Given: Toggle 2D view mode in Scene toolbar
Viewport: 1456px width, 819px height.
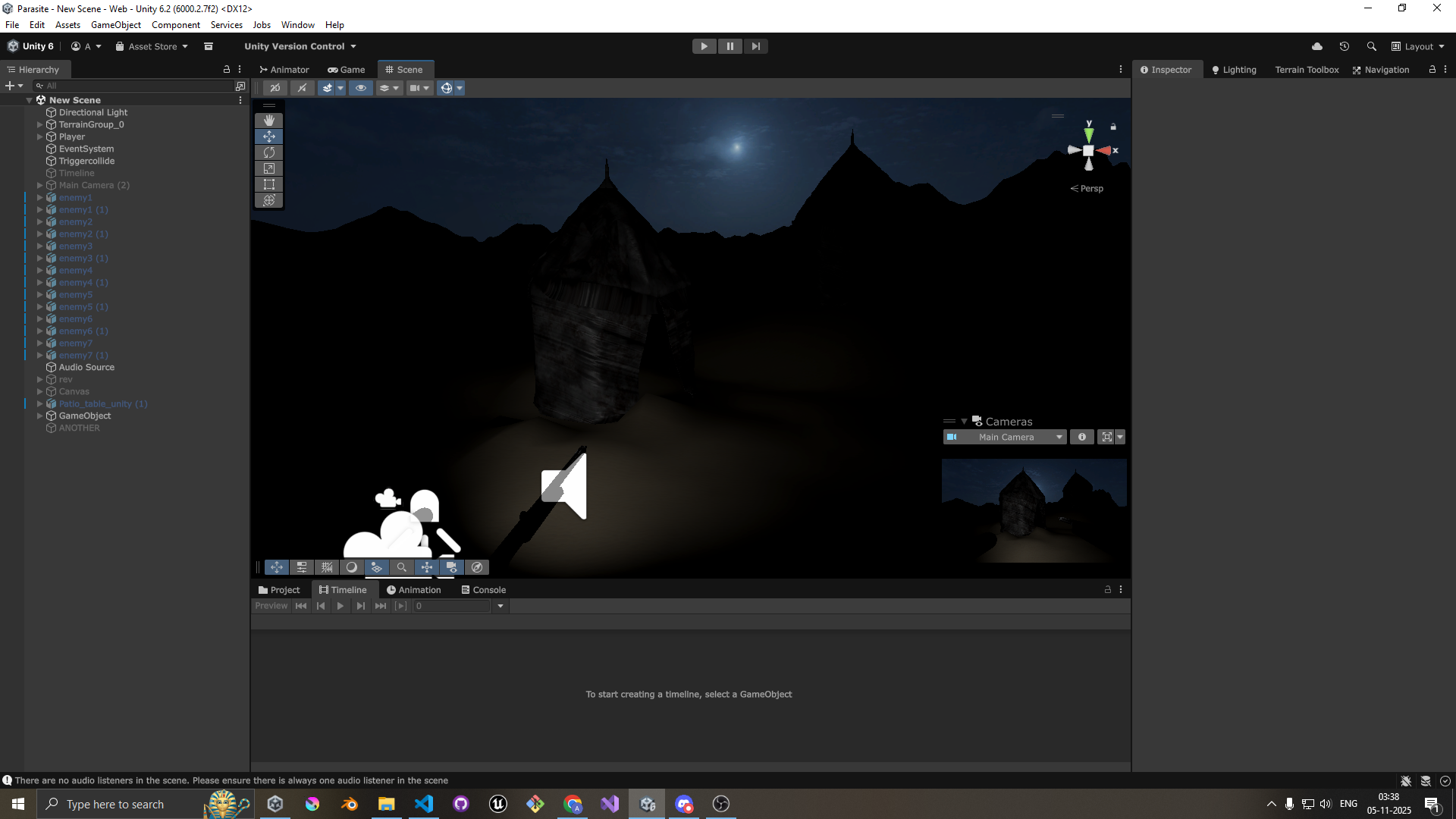Looking at the screenshot, I should pos(275,88).
